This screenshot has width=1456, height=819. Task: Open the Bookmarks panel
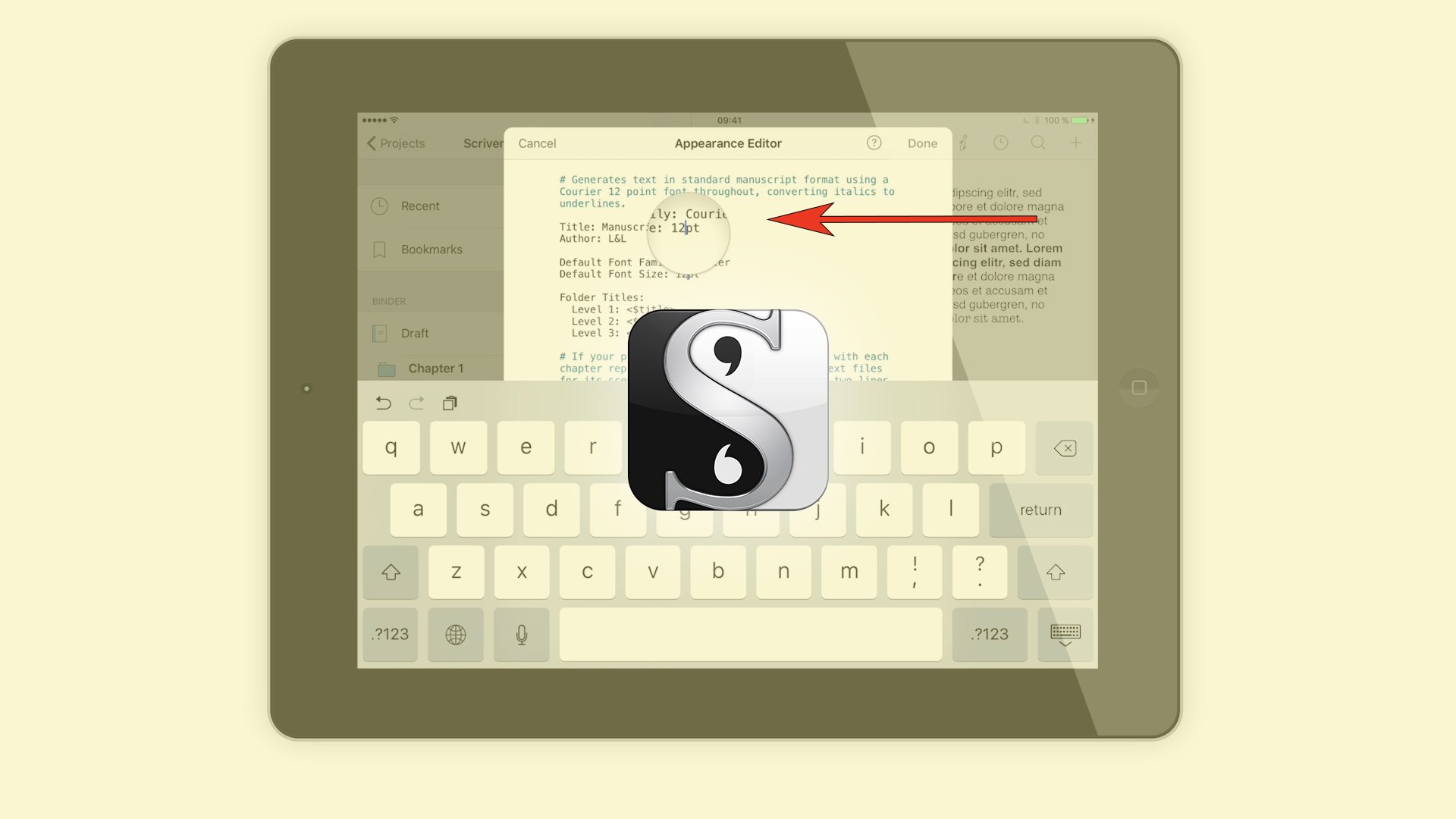[x=431, y=249]
